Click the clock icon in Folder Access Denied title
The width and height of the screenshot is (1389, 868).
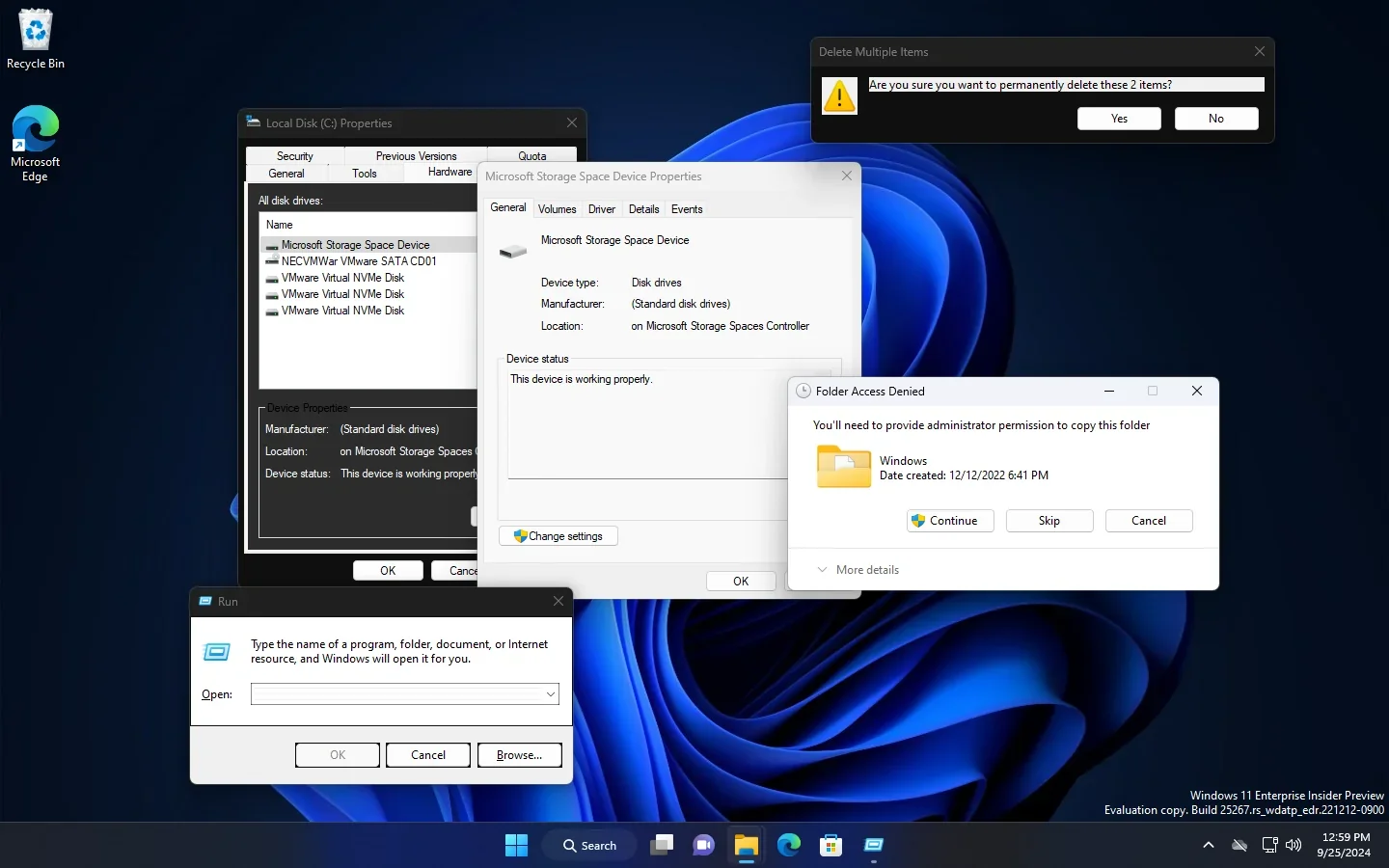tap(803, 391)
